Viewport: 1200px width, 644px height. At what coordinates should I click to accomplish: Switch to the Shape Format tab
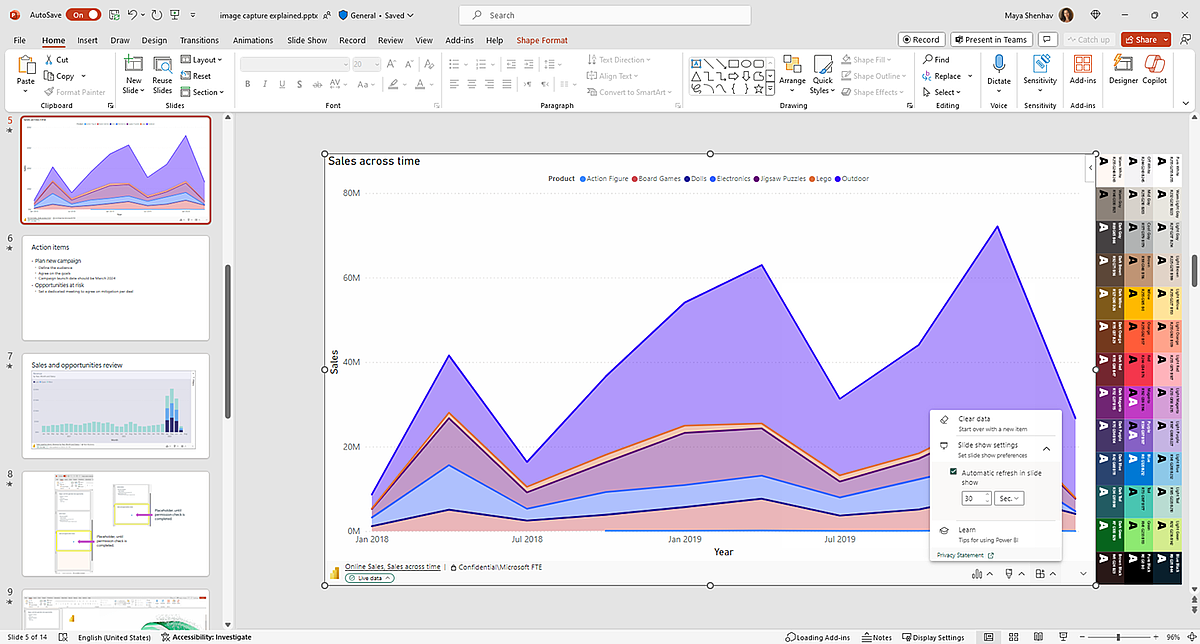click(x=542, y=40)
